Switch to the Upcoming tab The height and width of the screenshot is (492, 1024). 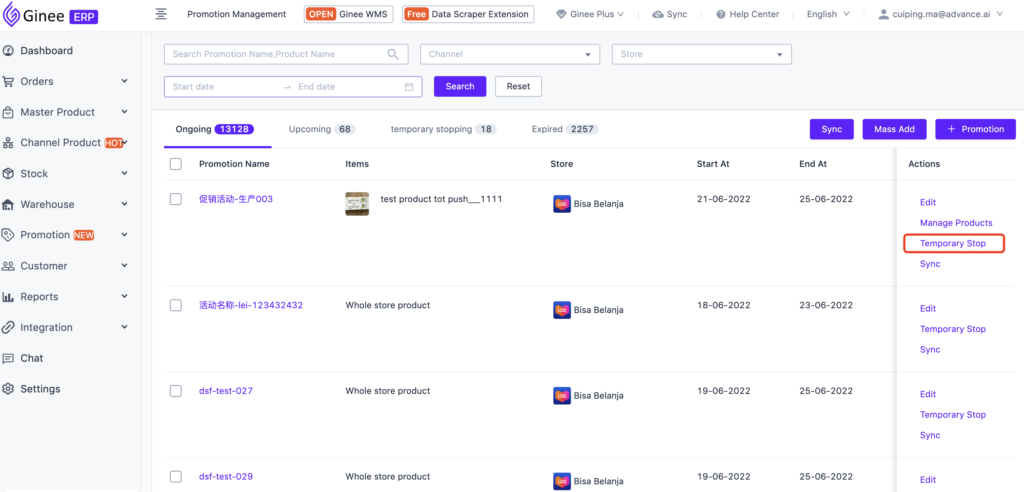point(322,129)
